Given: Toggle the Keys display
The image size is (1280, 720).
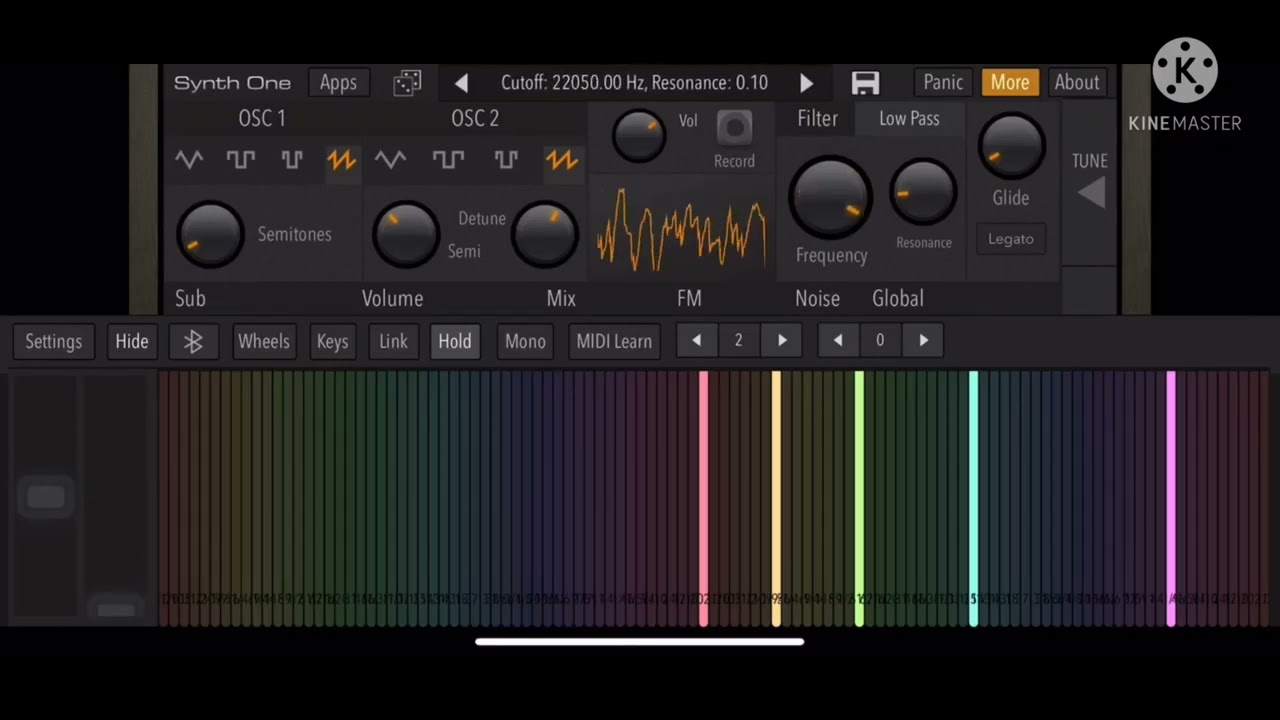Looking at the screenshot, I should (x=332, y=341).
